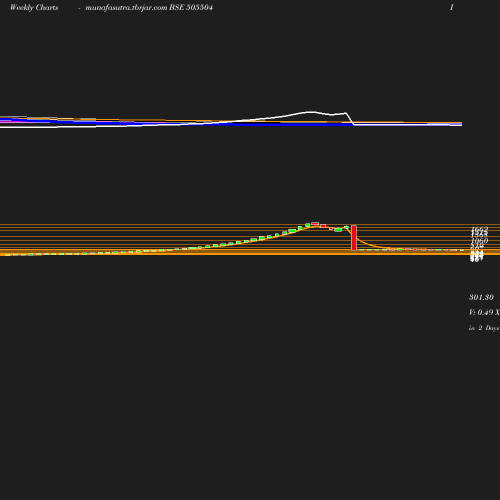This screenshot has height=500, width=500.
Task: Click the white indicator line's peak
Action: coord(311,112)
